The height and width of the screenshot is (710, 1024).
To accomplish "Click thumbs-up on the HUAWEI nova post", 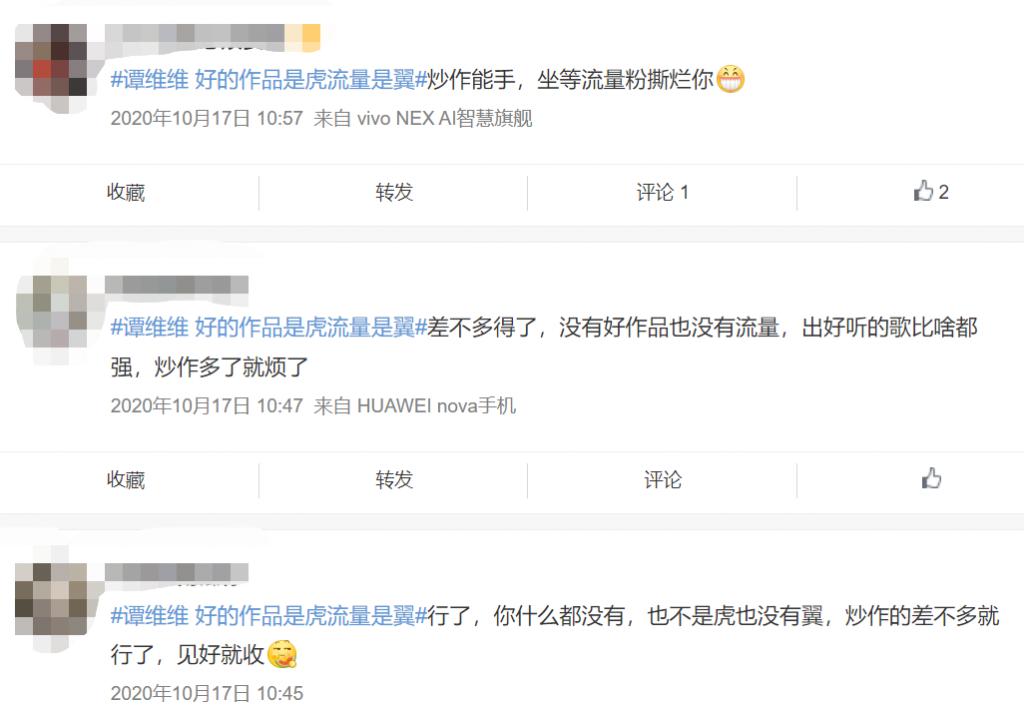I will (931, 479).
